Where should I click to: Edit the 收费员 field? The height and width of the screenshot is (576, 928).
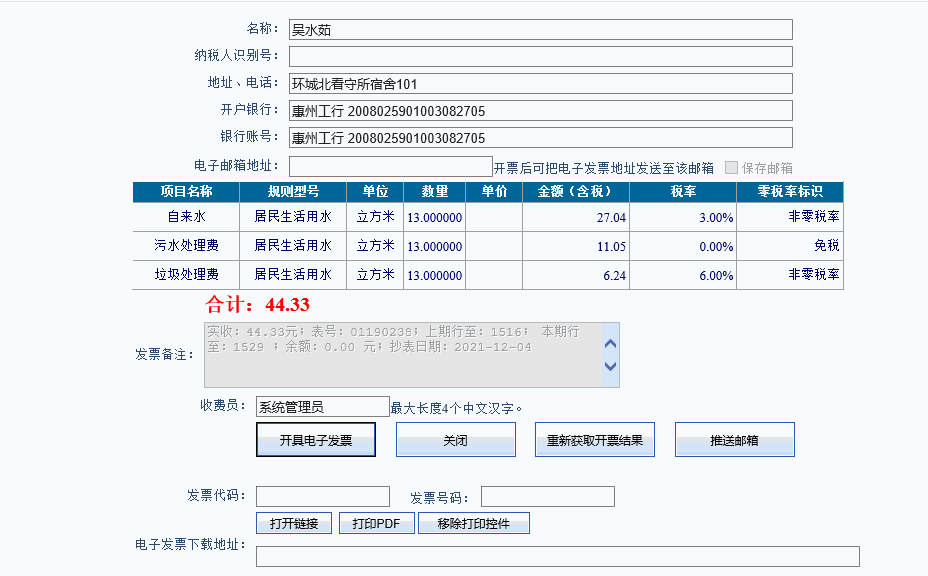[x=322, y=406]
